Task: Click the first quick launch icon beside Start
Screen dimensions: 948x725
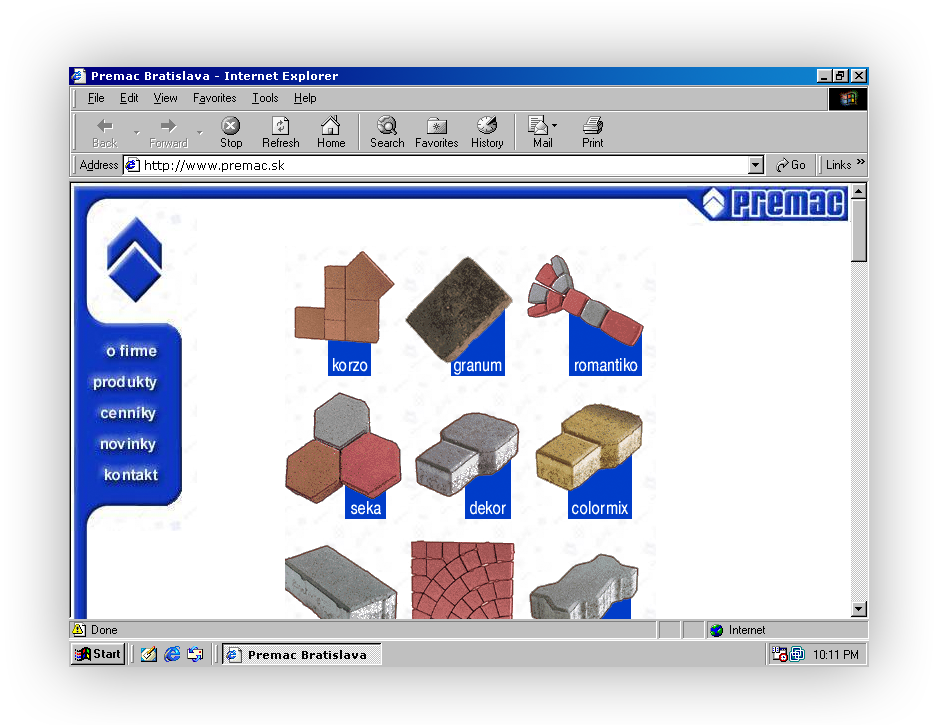Action: [149, 654]
